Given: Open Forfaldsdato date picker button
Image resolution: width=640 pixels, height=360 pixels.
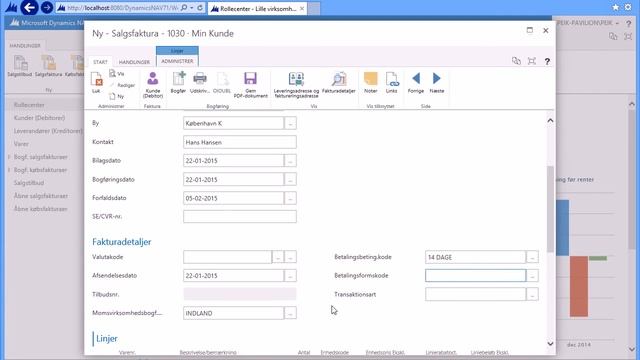Looking at the screenshot, I should coord(290,198).
